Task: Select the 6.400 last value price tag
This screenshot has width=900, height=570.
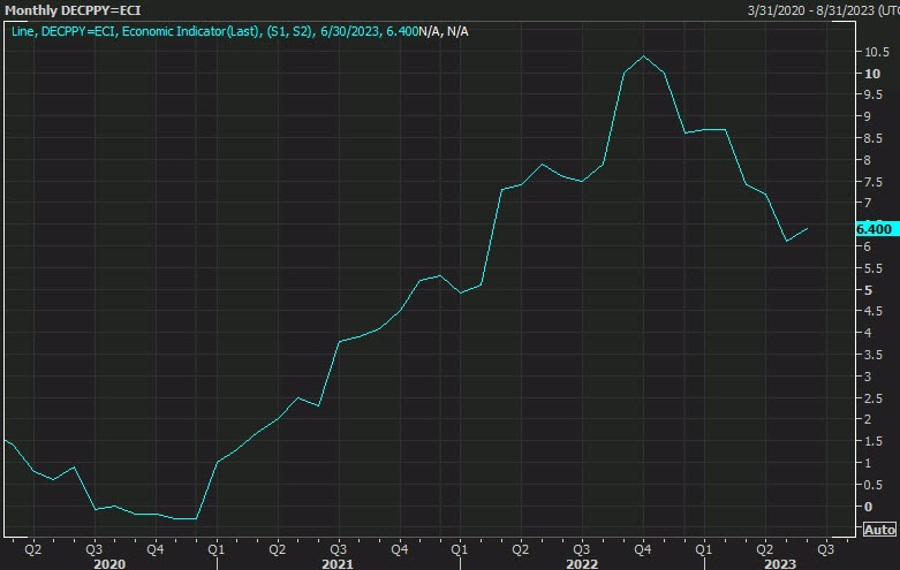Action: pos(873,229)
